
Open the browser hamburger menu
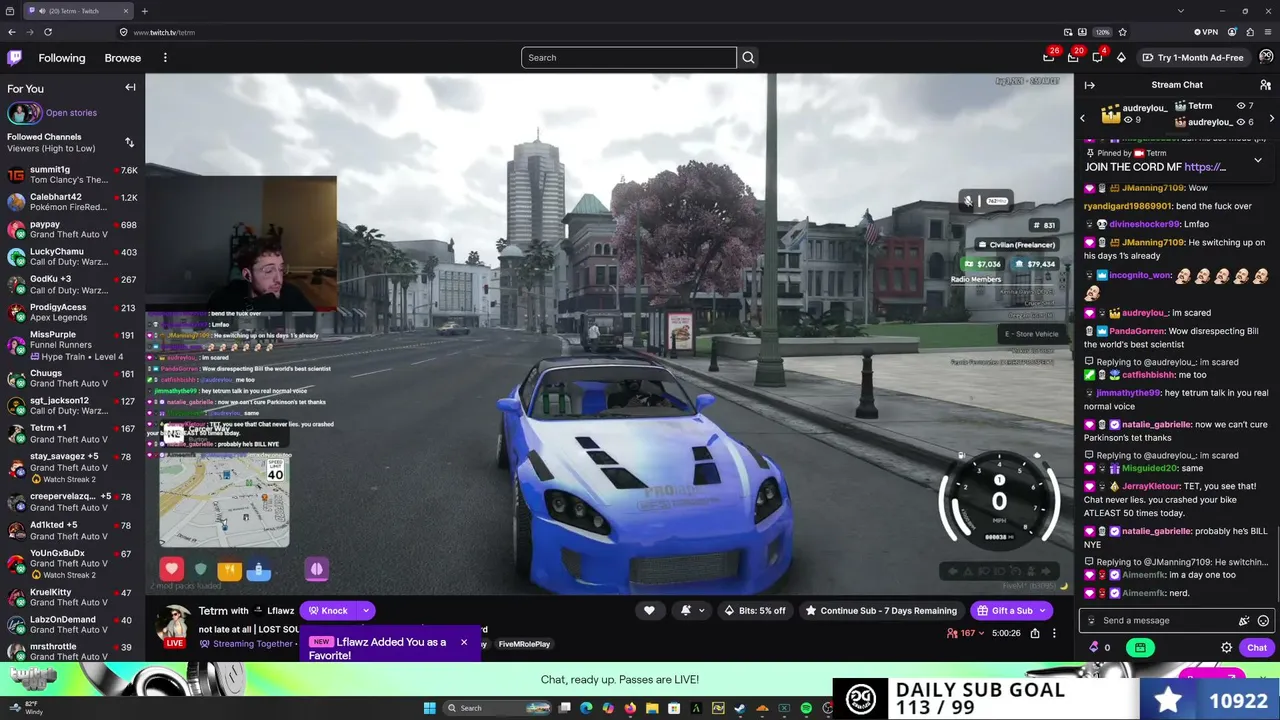(1267, 32)
